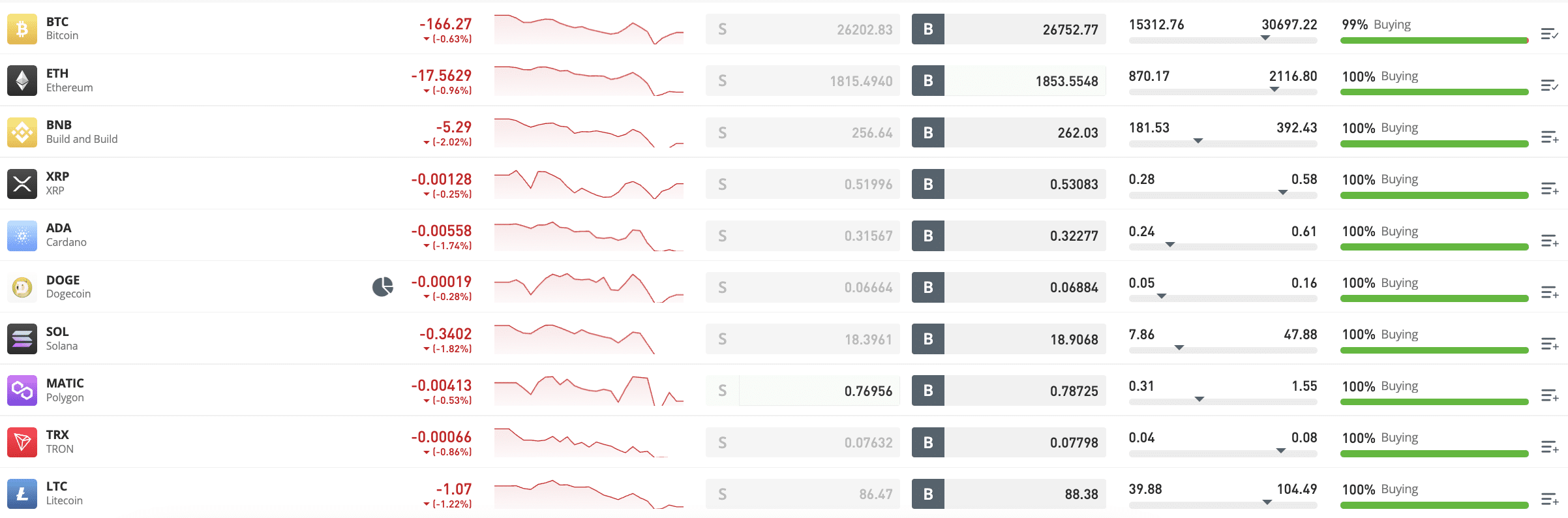
Task: Buy MATIC at 0.78725
Action: (1009, 390)
